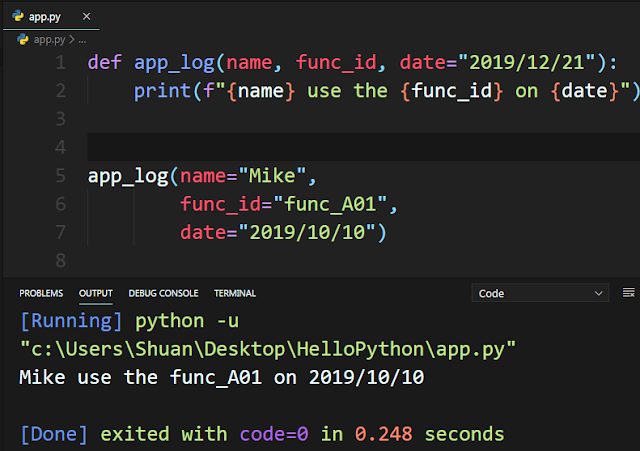Click the "2019/10/10" string on line 7
Image resolution: width=640 pixels, height=451 pixels.
coord(307,232)
